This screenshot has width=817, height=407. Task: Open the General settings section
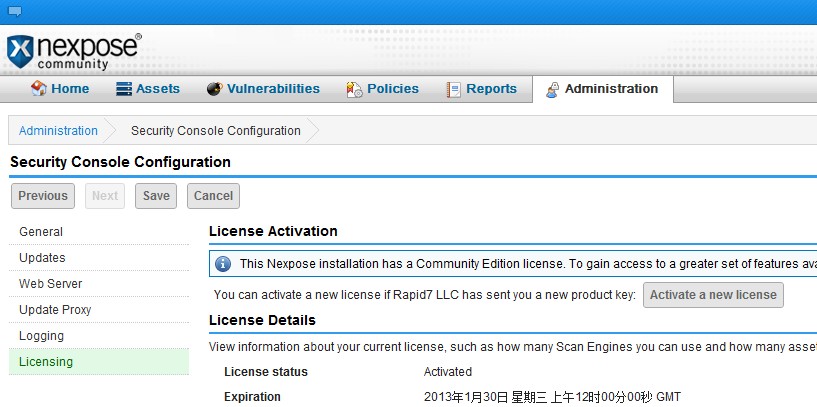click(x=99, y=232)
